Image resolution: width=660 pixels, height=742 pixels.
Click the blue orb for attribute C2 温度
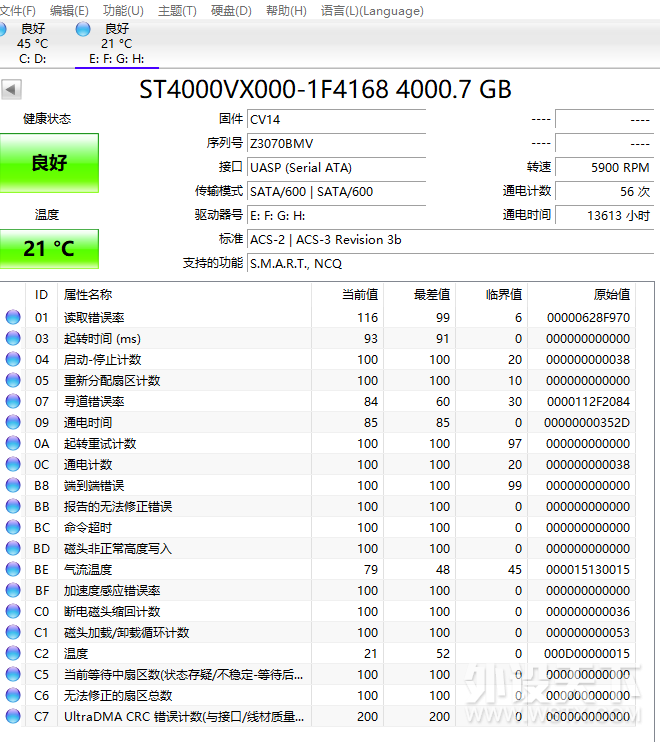coord(13,653)
